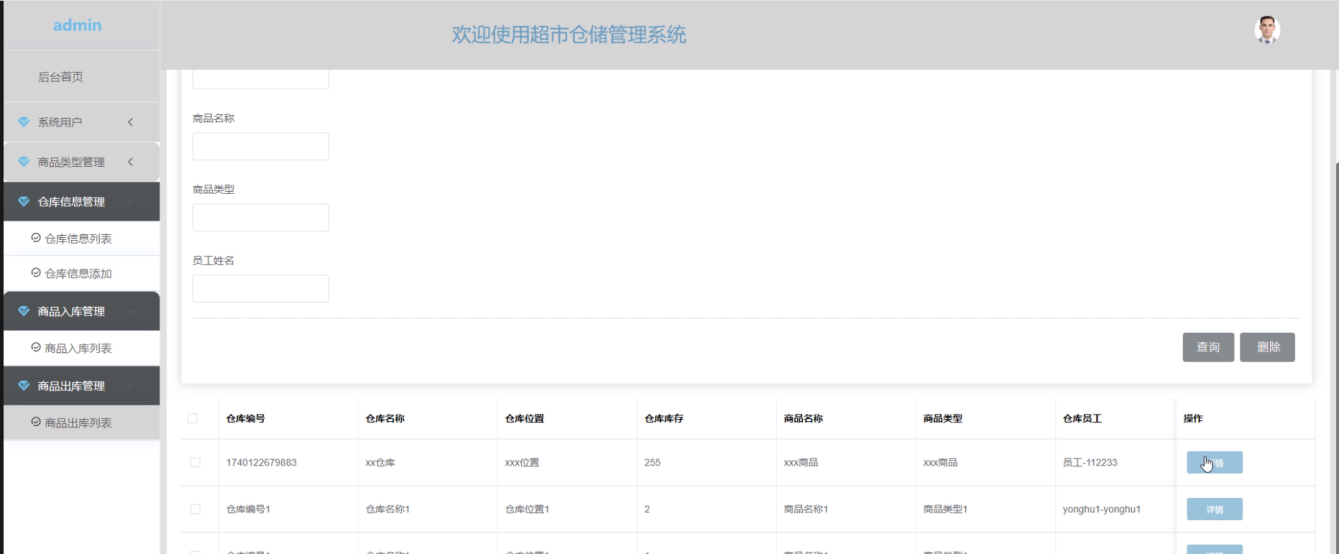
Task: Select the 商品出库管理 menu header
Action: tap(80, 386)
